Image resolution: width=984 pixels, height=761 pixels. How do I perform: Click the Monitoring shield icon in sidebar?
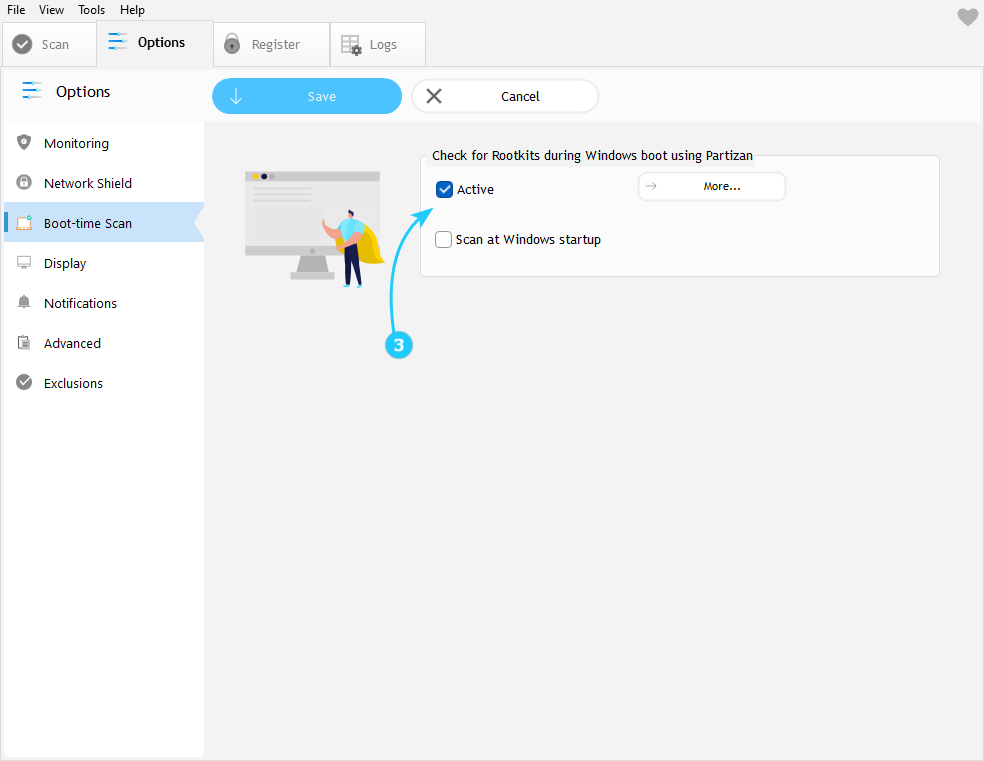[24, 143]
